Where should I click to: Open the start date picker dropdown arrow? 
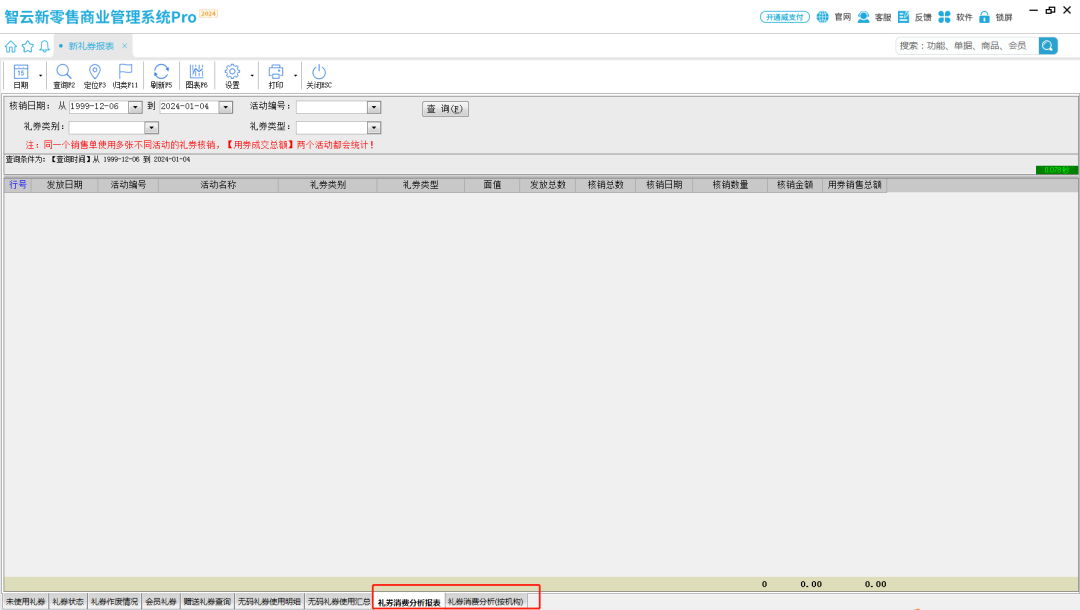135,107
